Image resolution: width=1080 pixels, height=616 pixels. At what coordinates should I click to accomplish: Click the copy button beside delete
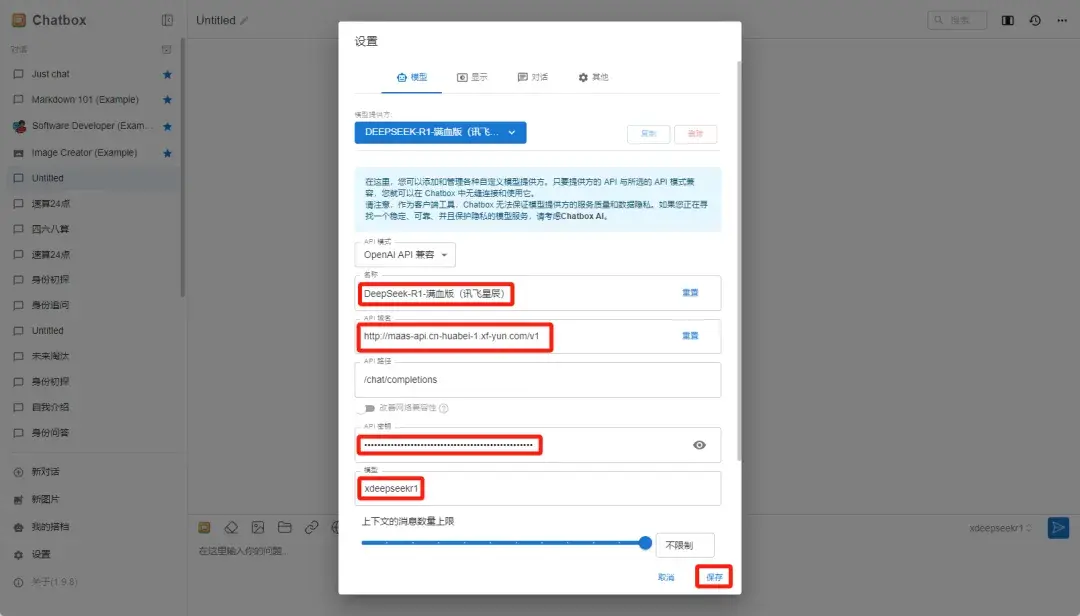pyautogui.click(x=648, y=134)
